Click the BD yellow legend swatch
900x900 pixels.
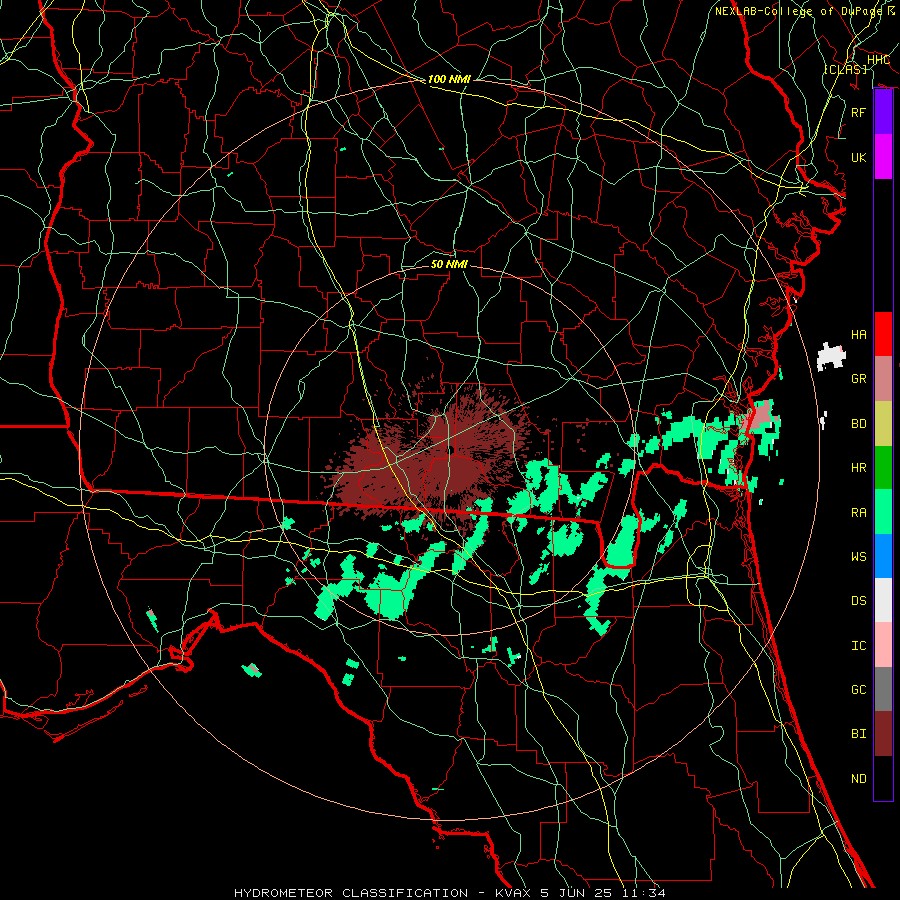pos(883,423)
